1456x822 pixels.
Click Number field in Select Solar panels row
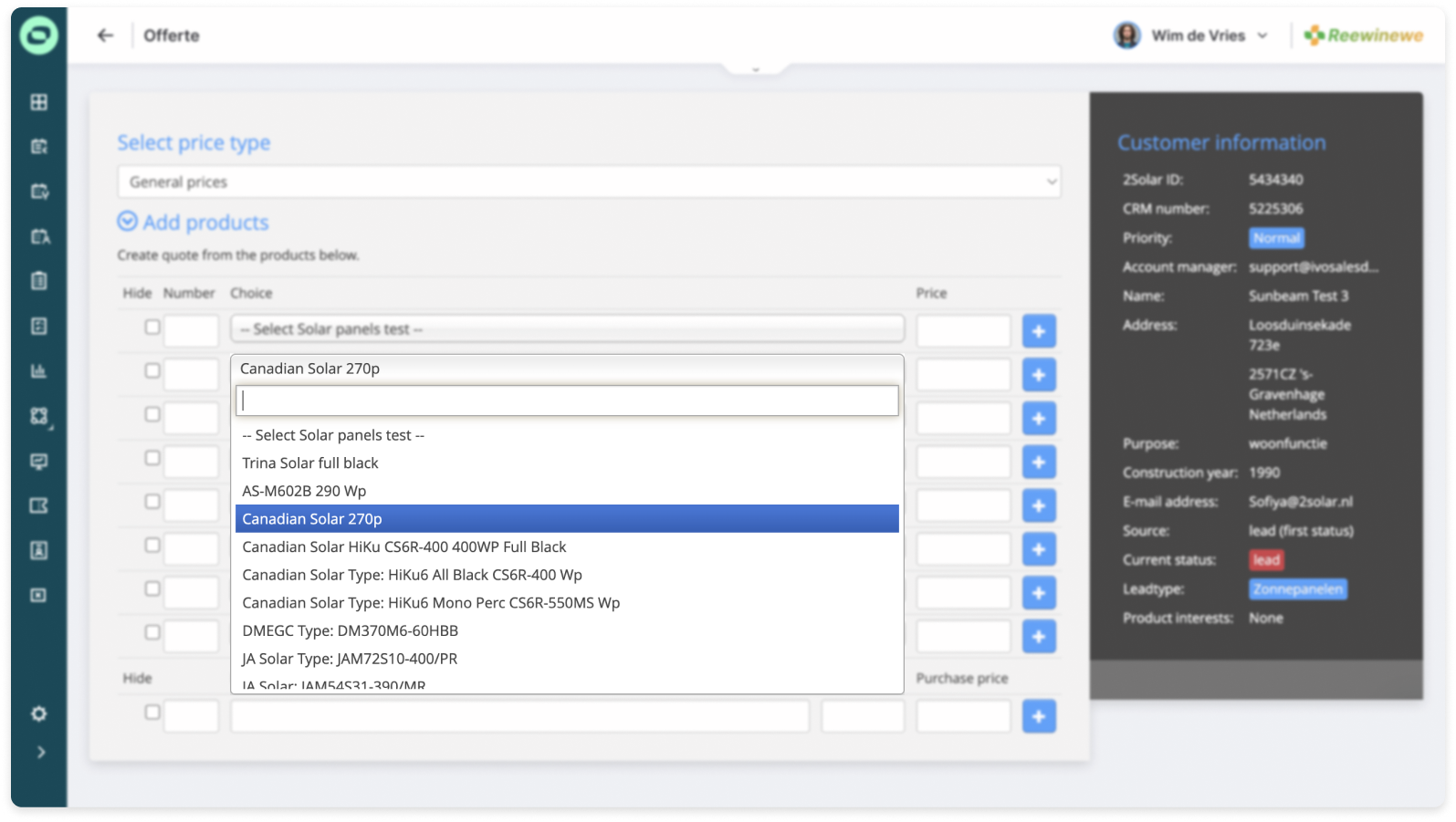[x=191, y=331]
